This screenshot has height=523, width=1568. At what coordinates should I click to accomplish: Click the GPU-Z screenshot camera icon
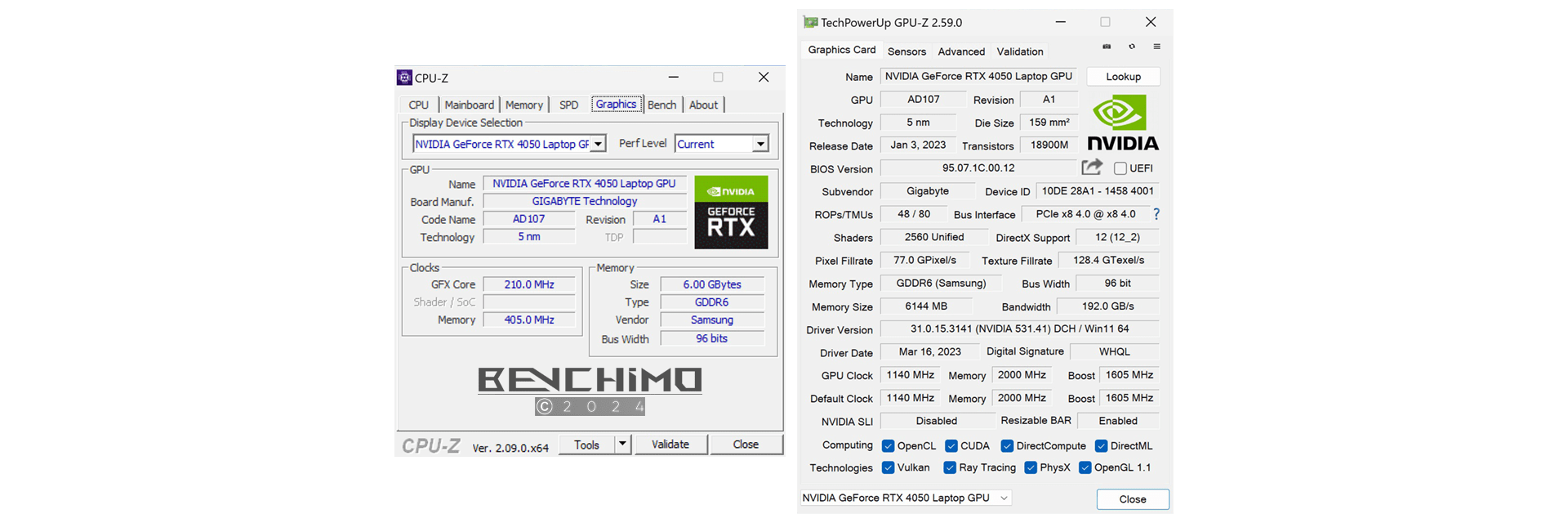tap(1107, 47)
